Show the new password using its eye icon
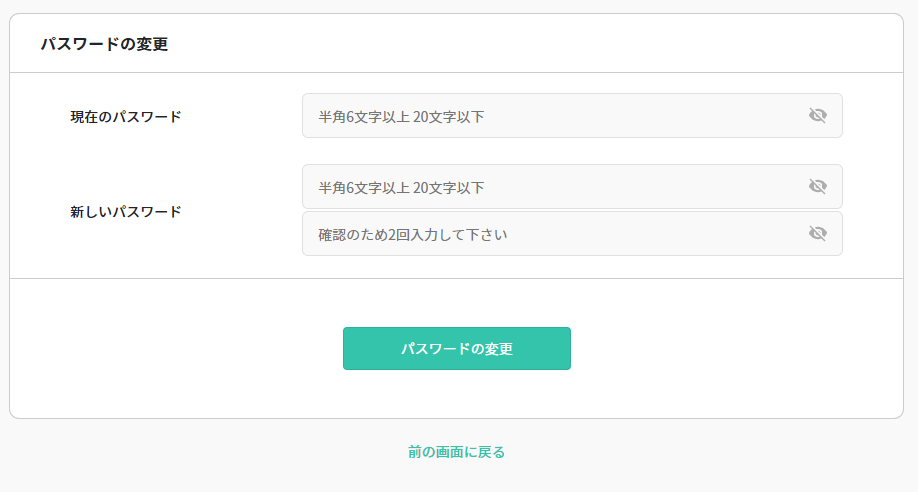 tap(818, 187)
